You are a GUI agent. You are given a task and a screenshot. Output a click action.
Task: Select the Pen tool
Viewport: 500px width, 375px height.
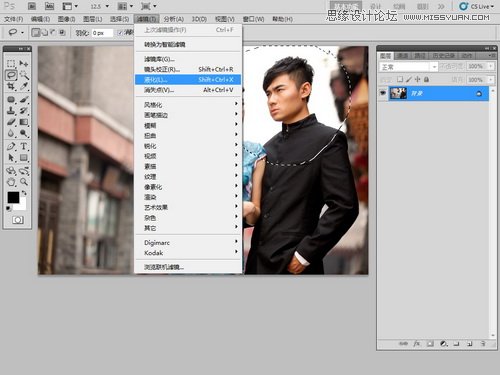(x=11, y=146)
